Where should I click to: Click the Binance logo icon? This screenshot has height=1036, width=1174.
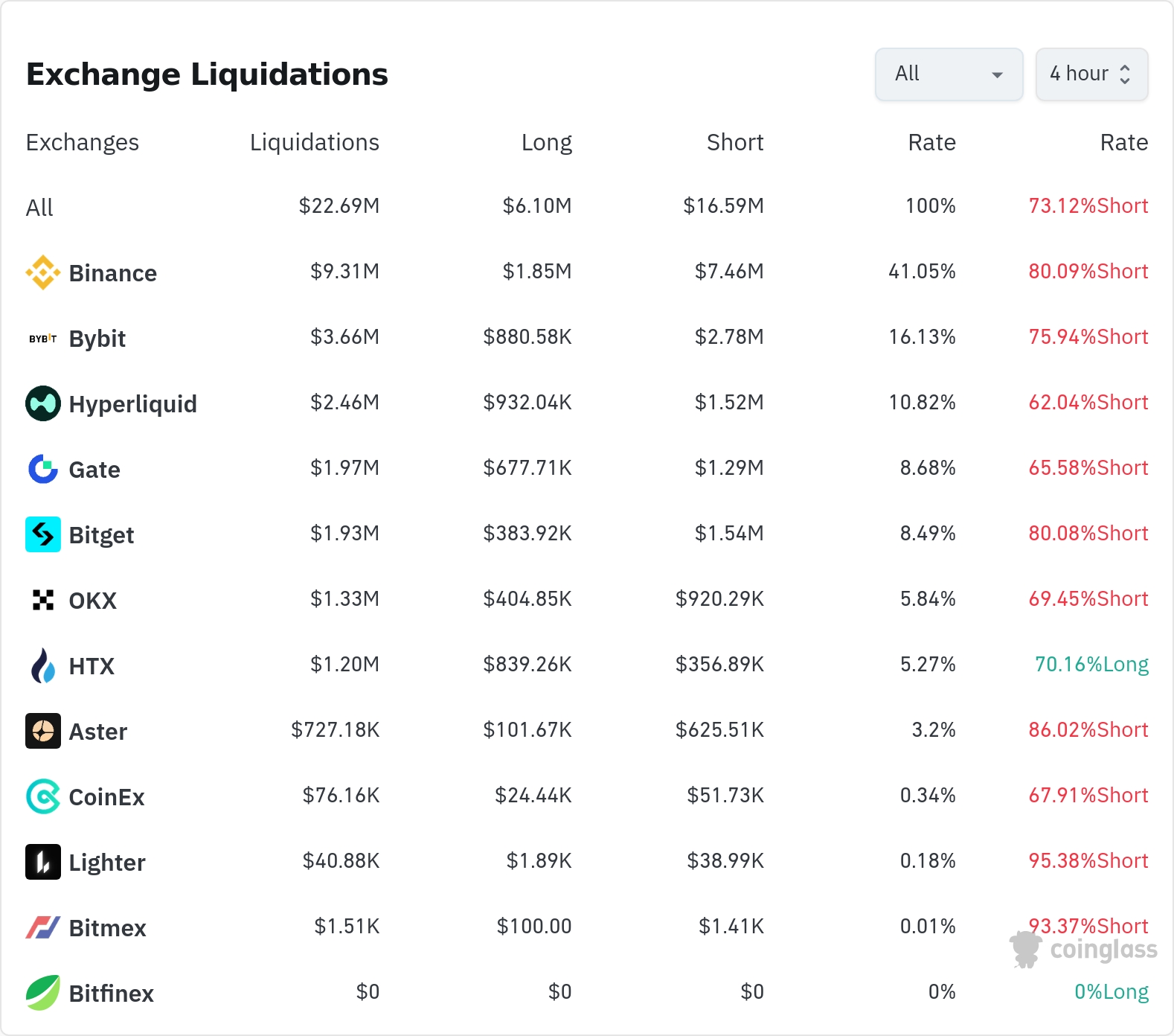point(43,272)
